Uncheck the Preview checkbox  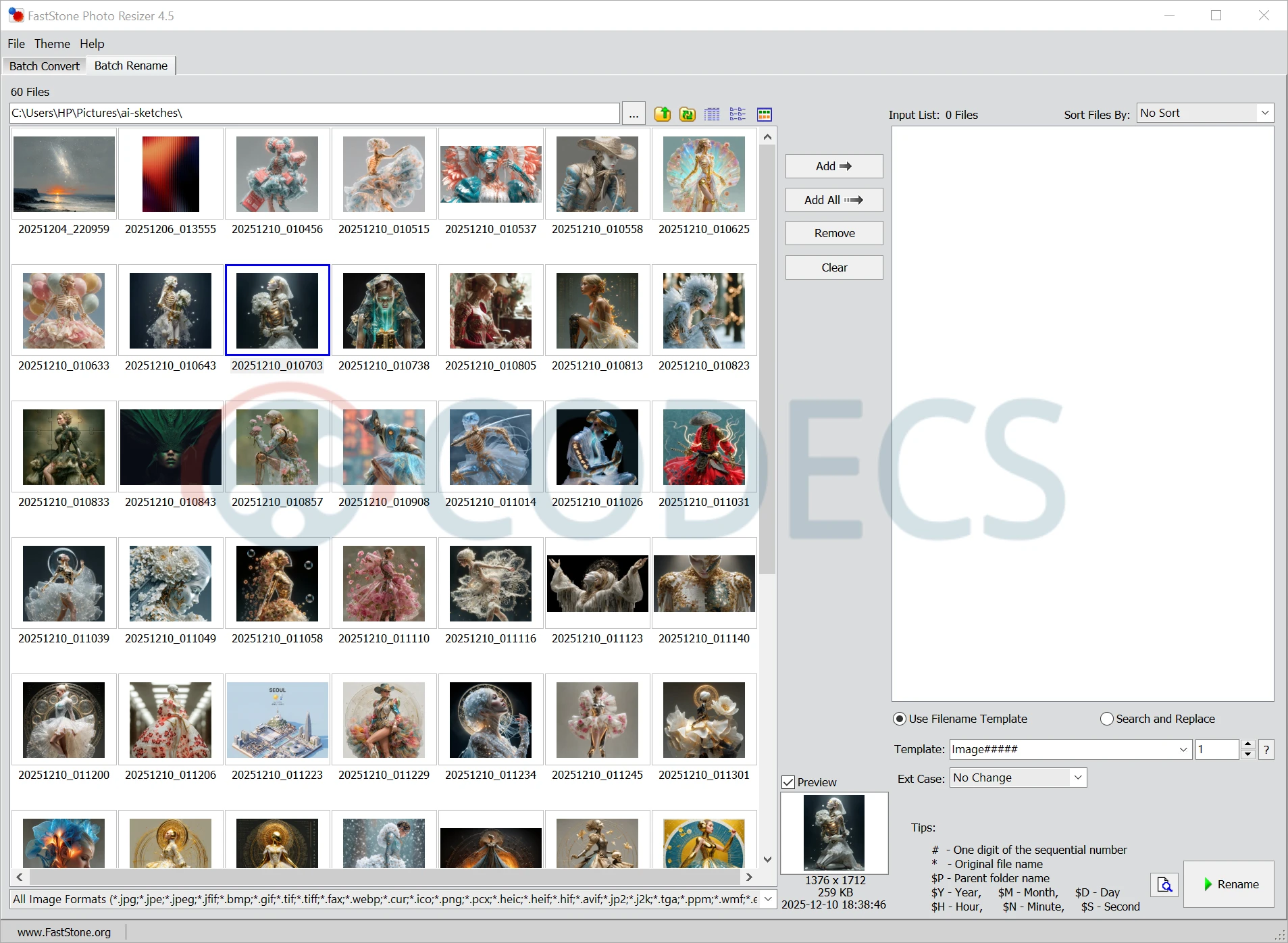pyautogui.click(x=788, y=782)
